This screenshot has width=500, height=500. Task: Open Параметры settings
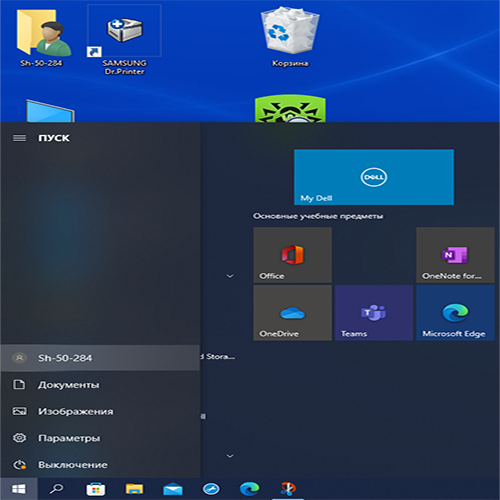pos(100,438)
